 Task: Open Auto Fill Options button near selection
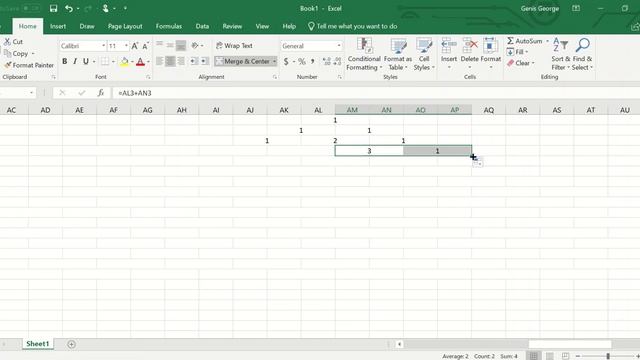[x=478, y=163]
